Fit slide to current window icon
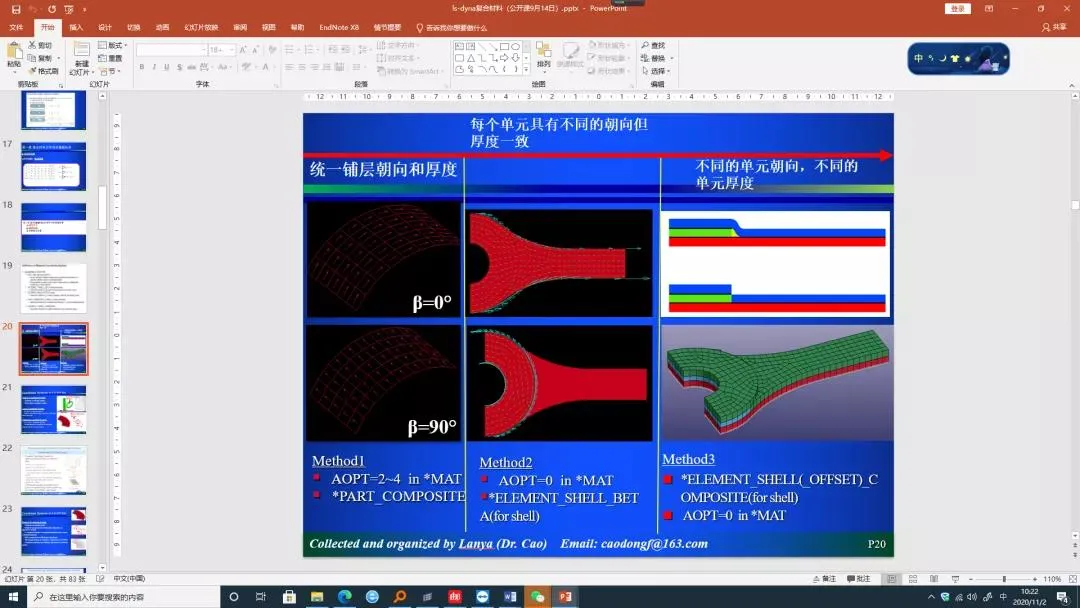The width and height of the screenshot is (1080, 608). pyautogui.click(x=1072, y=579)
